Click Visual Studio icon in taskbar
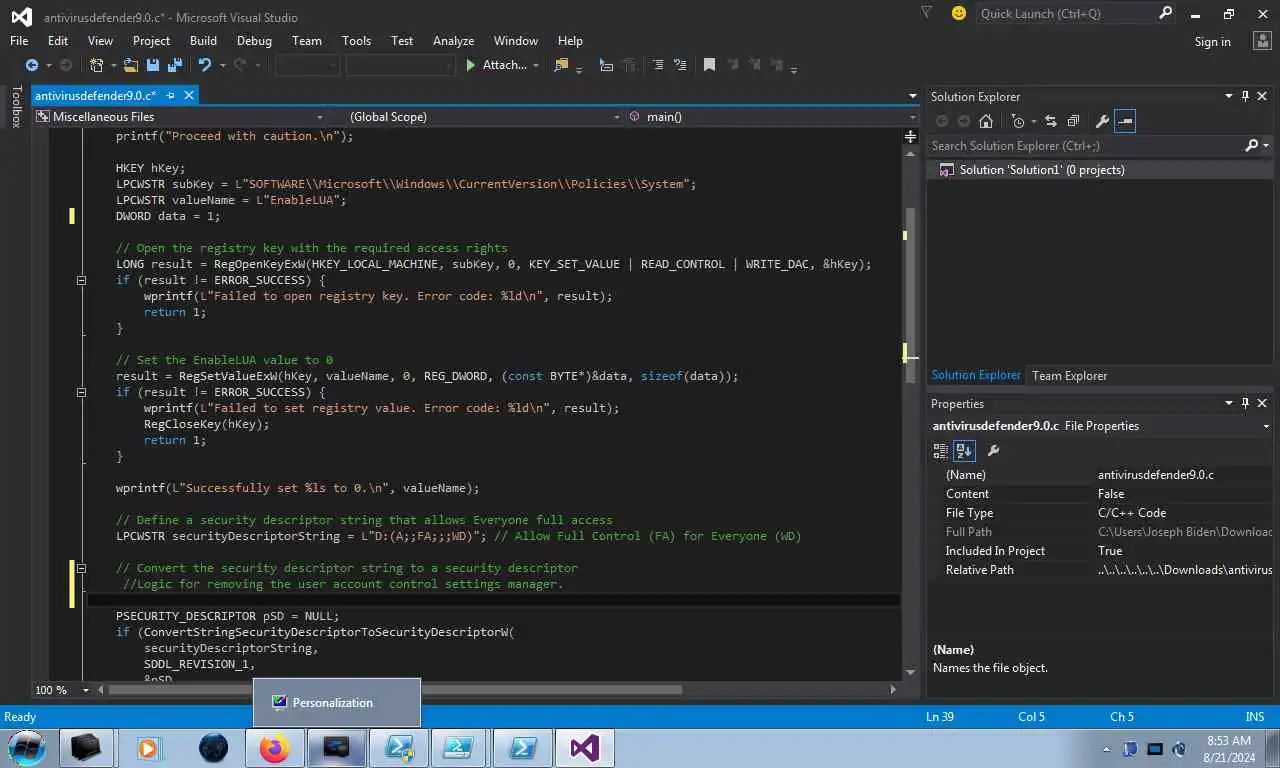Image resolution: width=1280 pixels, height=768 pixels. [585, 748]
